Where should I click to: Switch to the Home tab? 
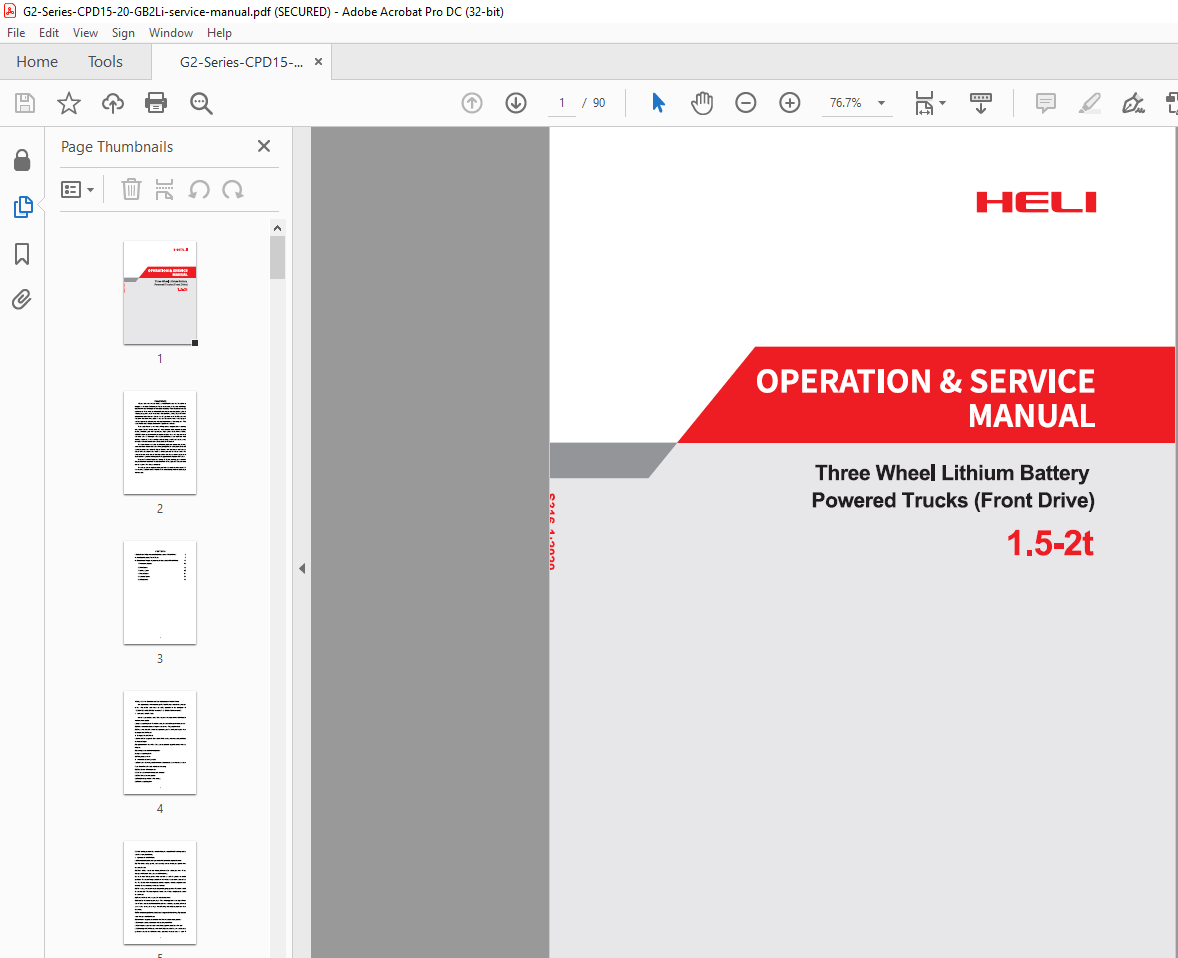[x=37, y=62]
